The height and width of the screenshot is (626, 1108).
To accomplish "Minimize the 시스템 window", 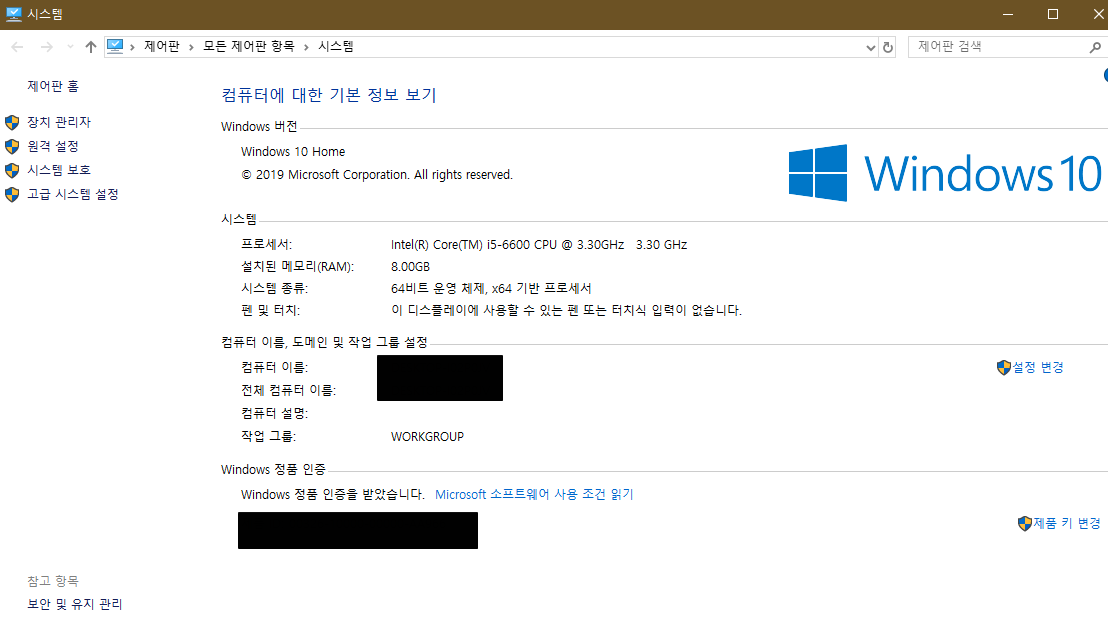I will coord(1008,14).
